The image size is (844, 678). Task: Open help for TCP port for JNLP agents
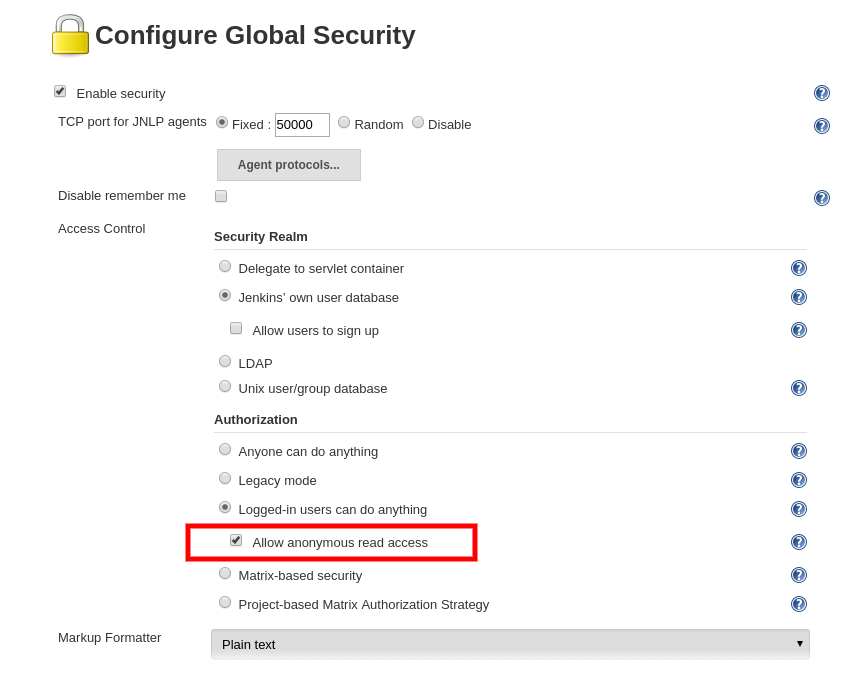point(821,126)
